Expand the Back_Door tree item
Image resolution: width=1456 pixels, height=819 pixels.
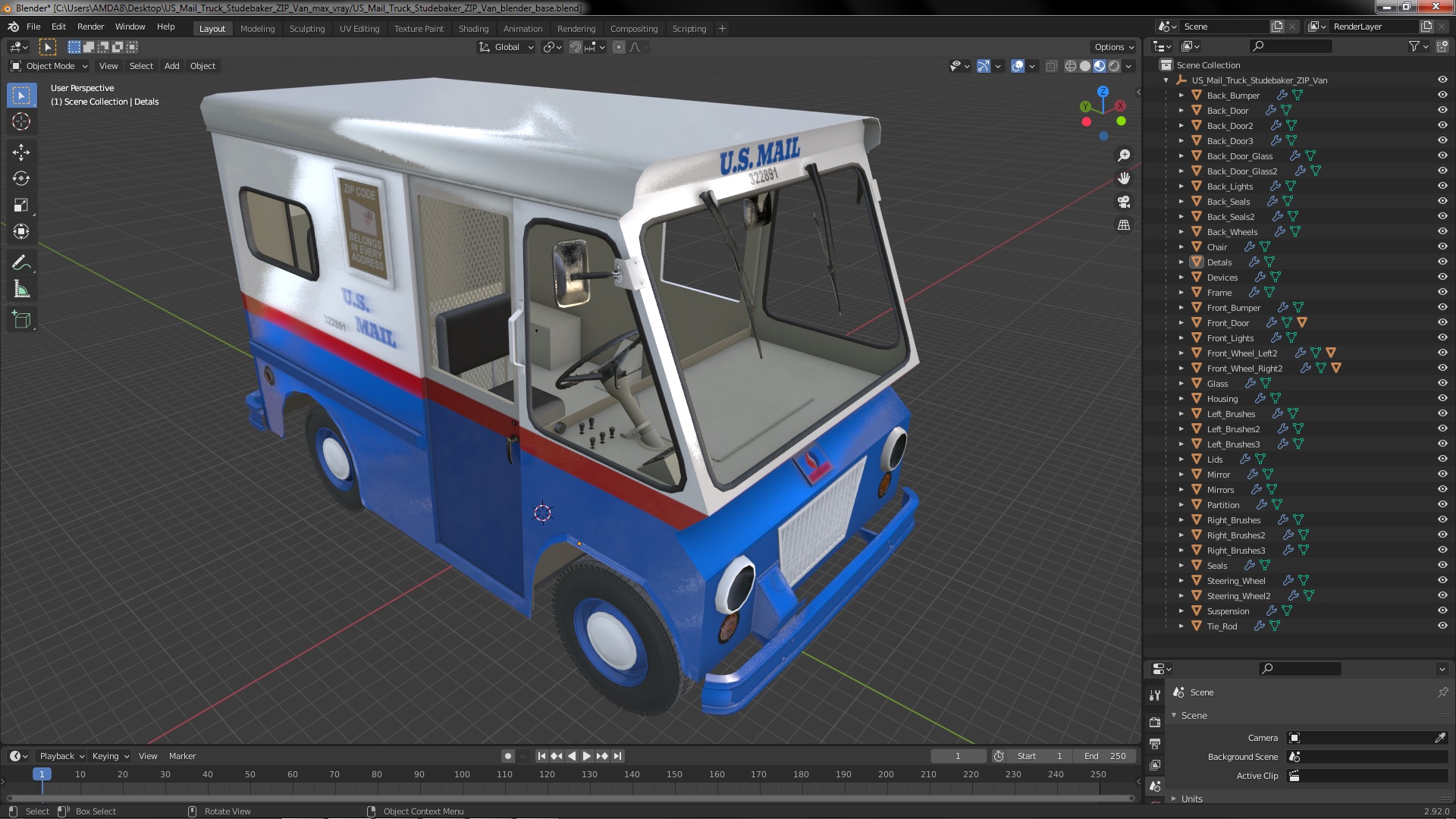1181,111
